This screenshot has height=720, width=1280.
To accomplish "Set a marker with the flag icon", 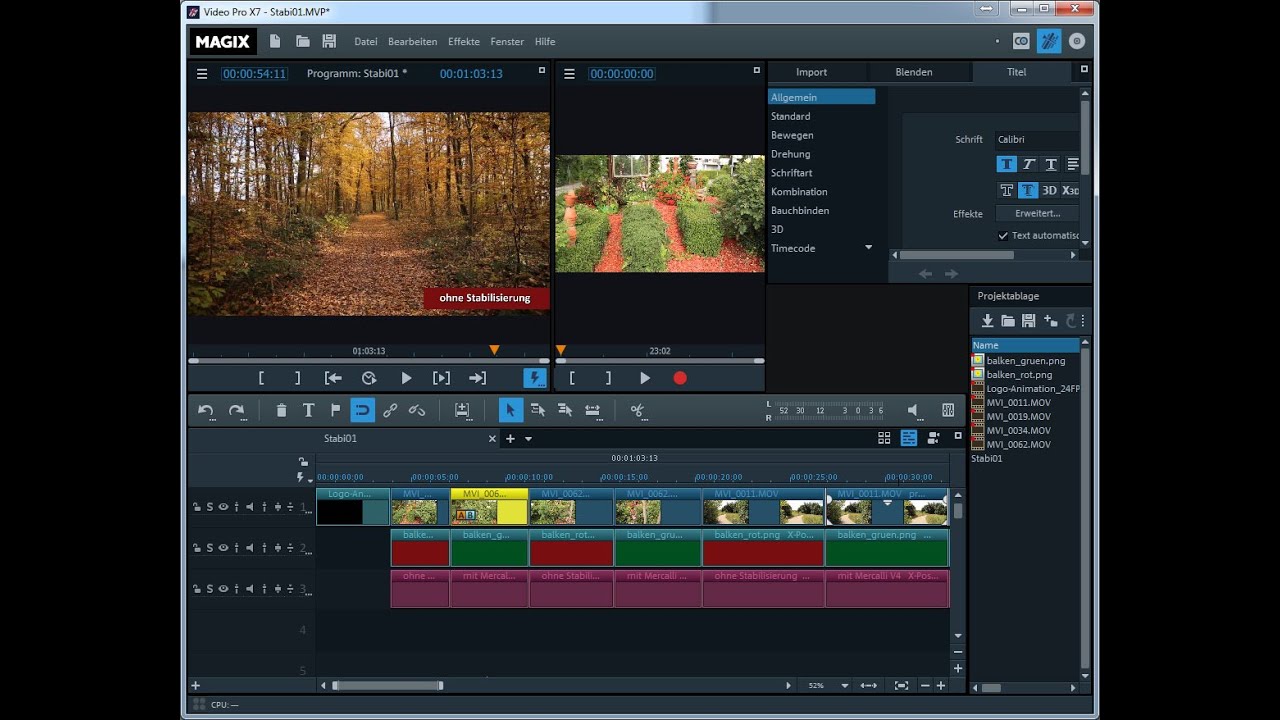I will 335,410.
